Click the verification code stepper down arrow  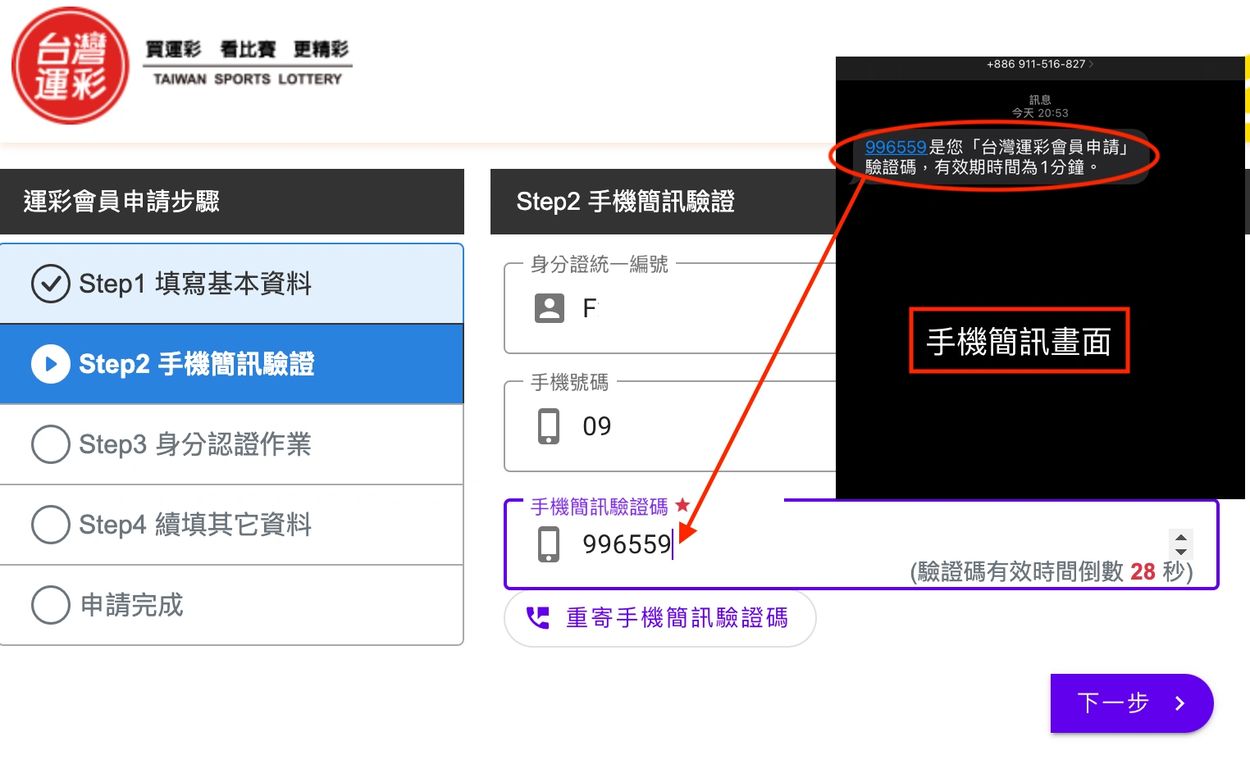point(1181,552)
